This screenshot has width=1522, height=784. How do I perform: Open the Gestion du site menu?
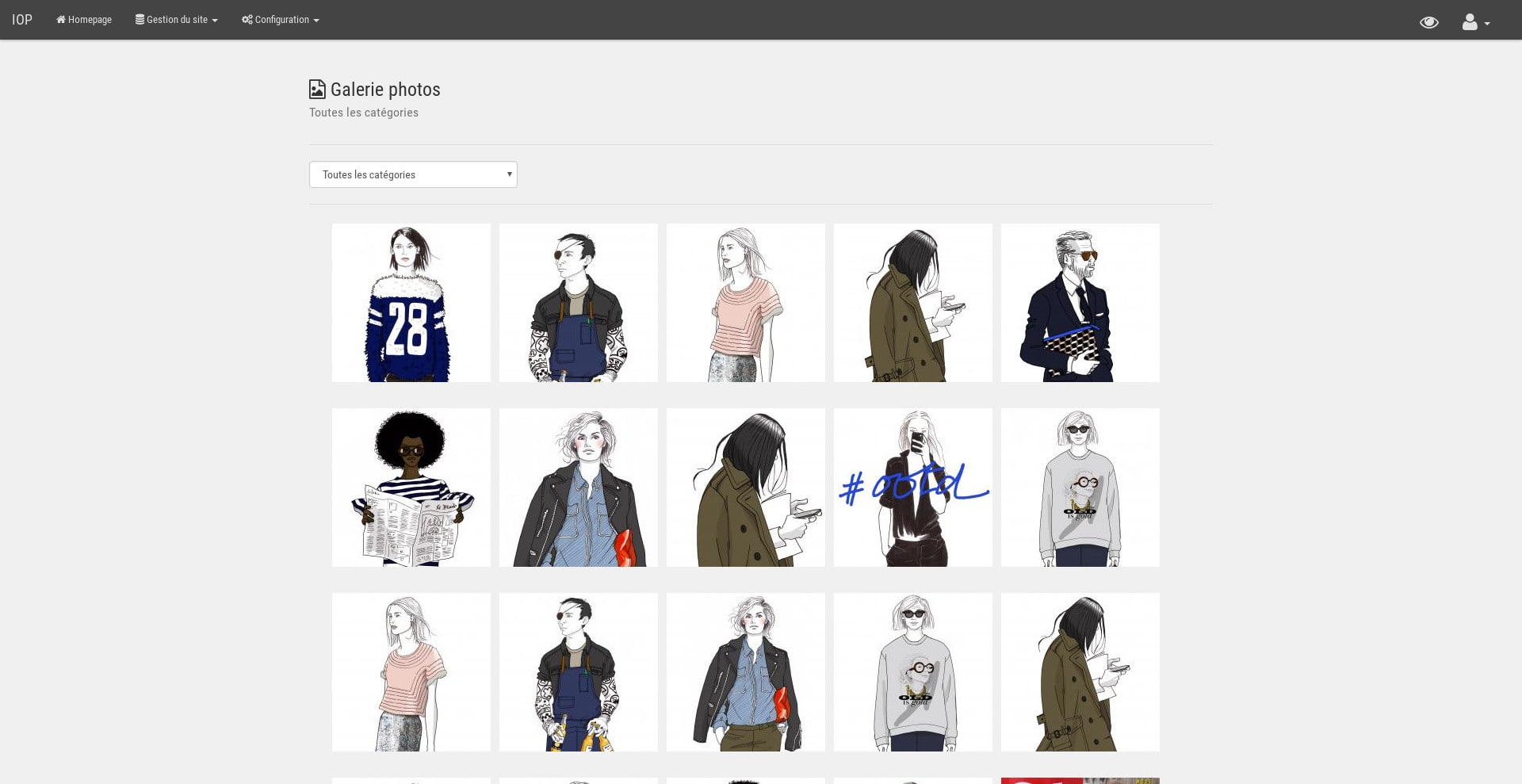(176, 20)
